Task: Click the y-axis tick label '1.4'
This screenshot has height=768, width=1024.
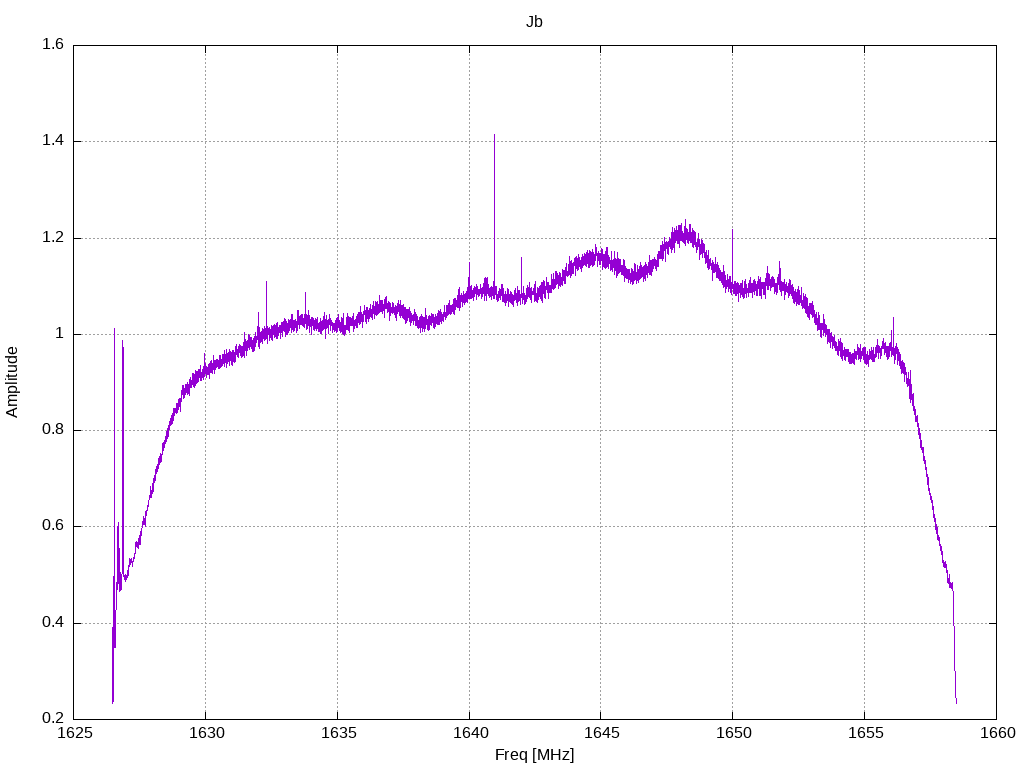Action: [53, 141]
